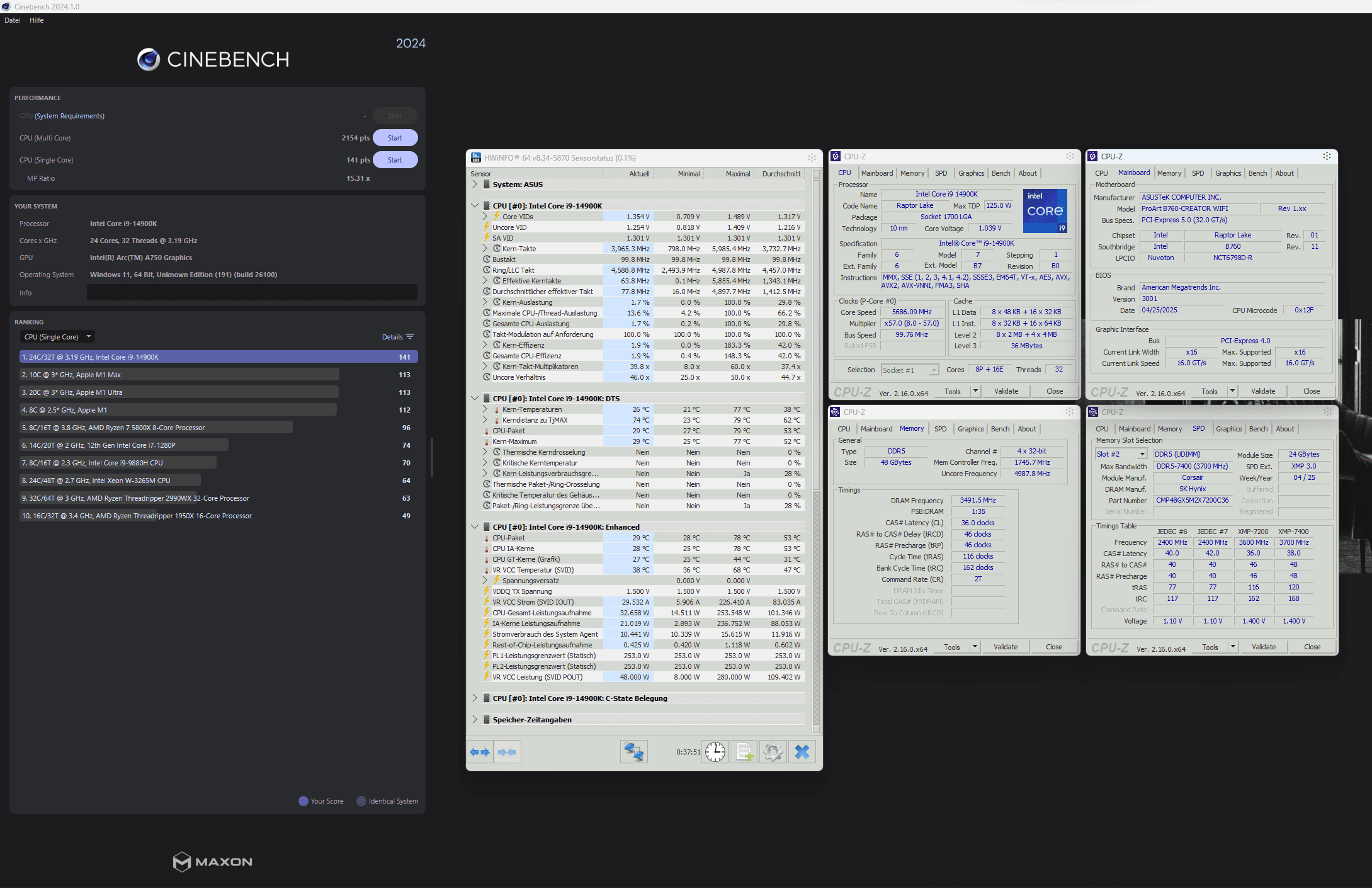Click the Cinebench logo icon

coord(149,59)
